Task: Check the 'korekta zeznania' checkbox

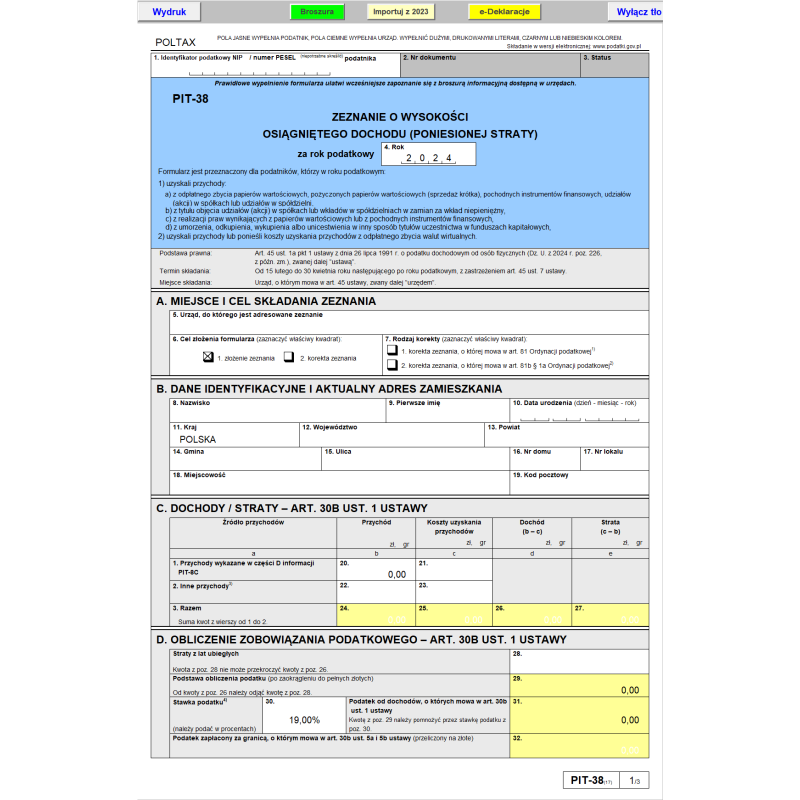Action: (x=289, y=356)
